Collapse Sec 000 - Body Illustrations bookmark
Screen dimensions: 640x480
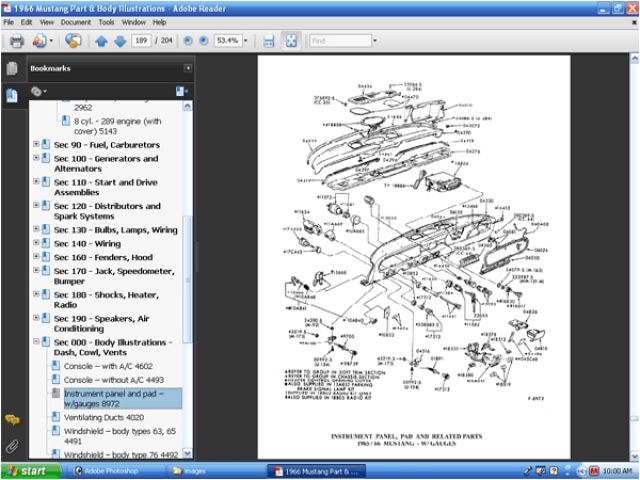[36, 342]
